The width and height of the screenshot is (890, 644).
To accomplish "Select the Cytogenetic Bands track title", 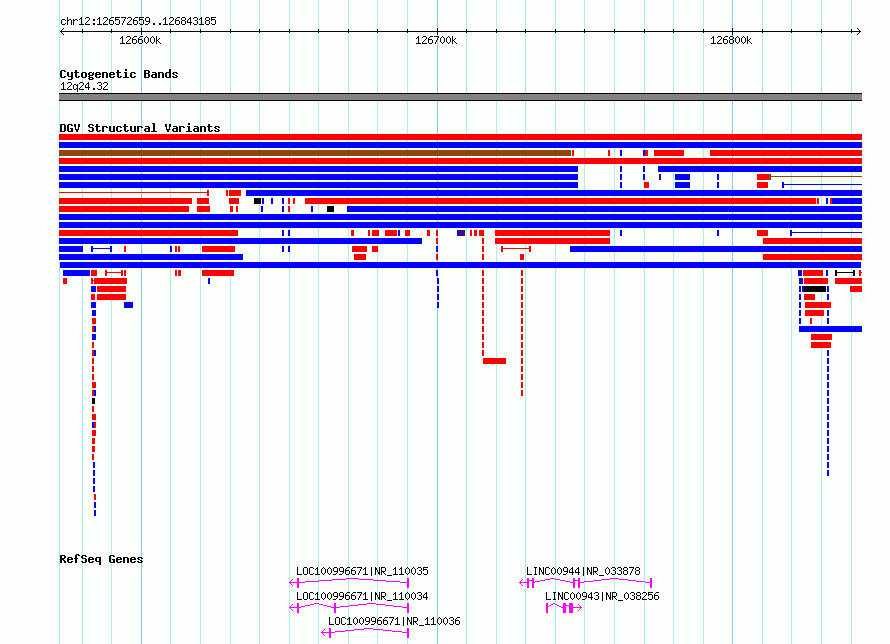I will tap(119, 74).
